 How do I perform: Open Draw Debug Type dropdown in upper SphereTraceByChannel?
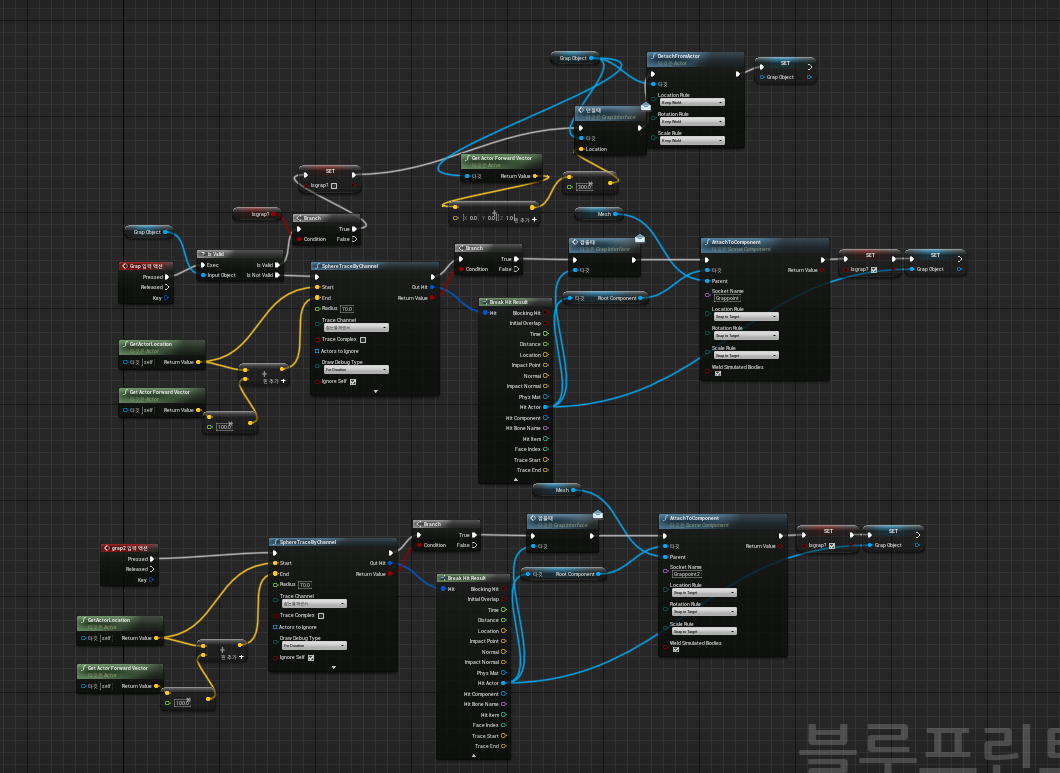[x=356, y=370]
